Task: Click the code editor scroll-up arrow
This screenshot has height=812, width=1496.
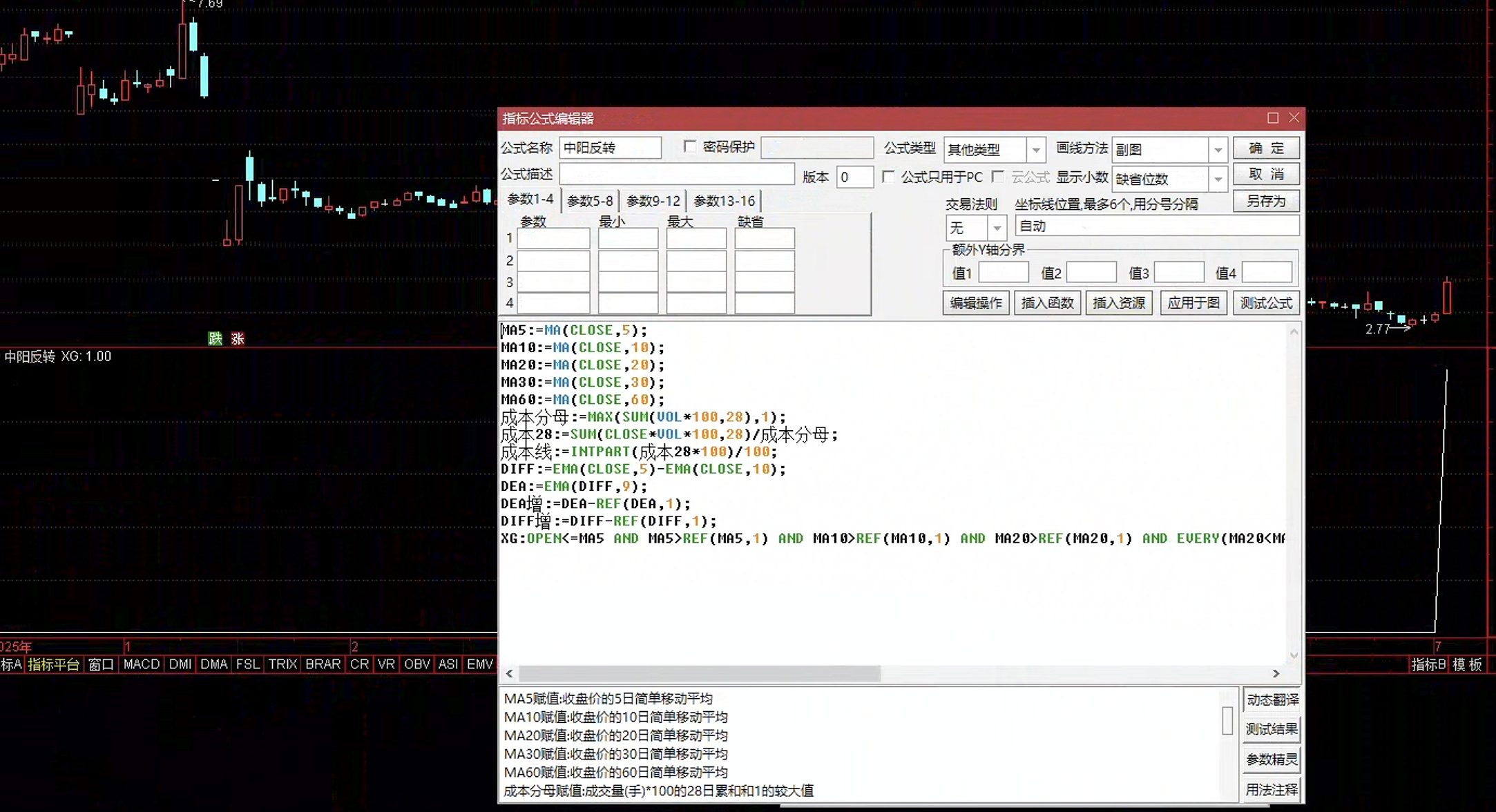Action: coord(1294,331)
